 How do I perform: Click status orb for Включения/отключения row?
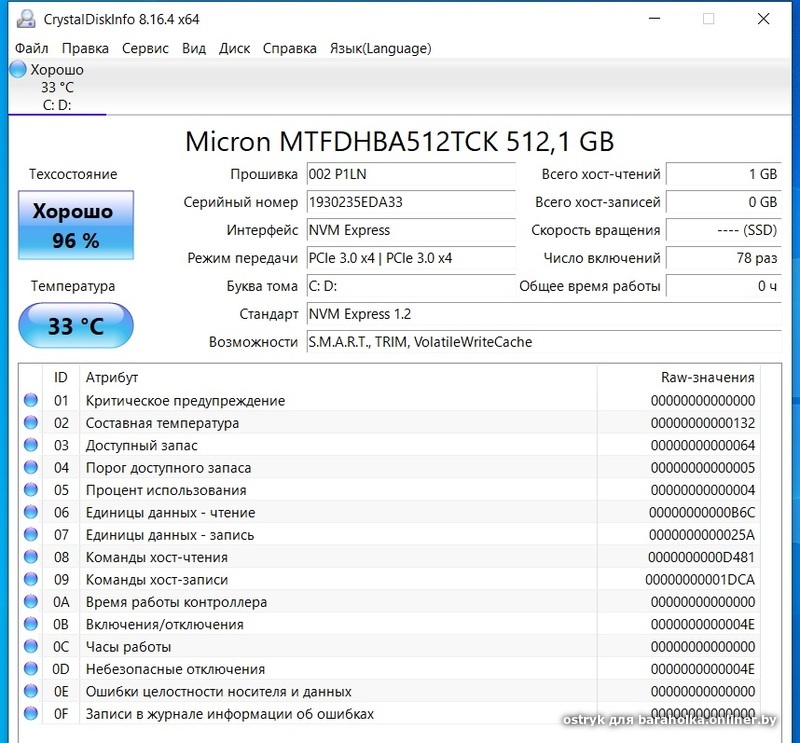(31, 624)
